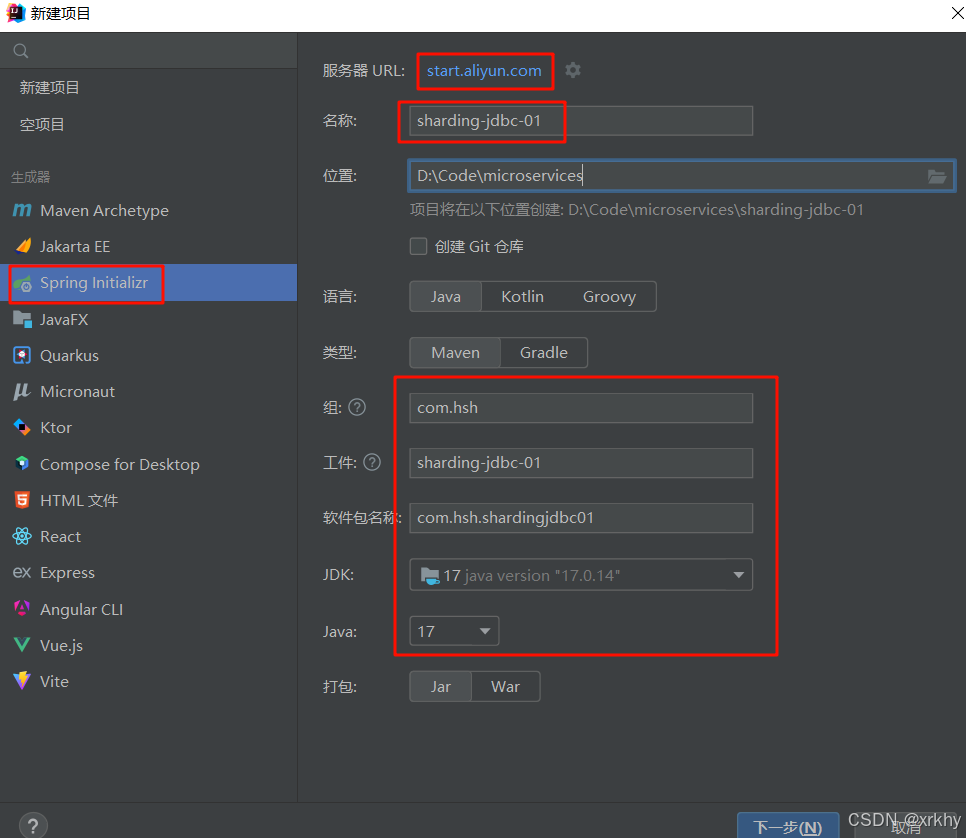Choose React generator label

pos(60,537)
